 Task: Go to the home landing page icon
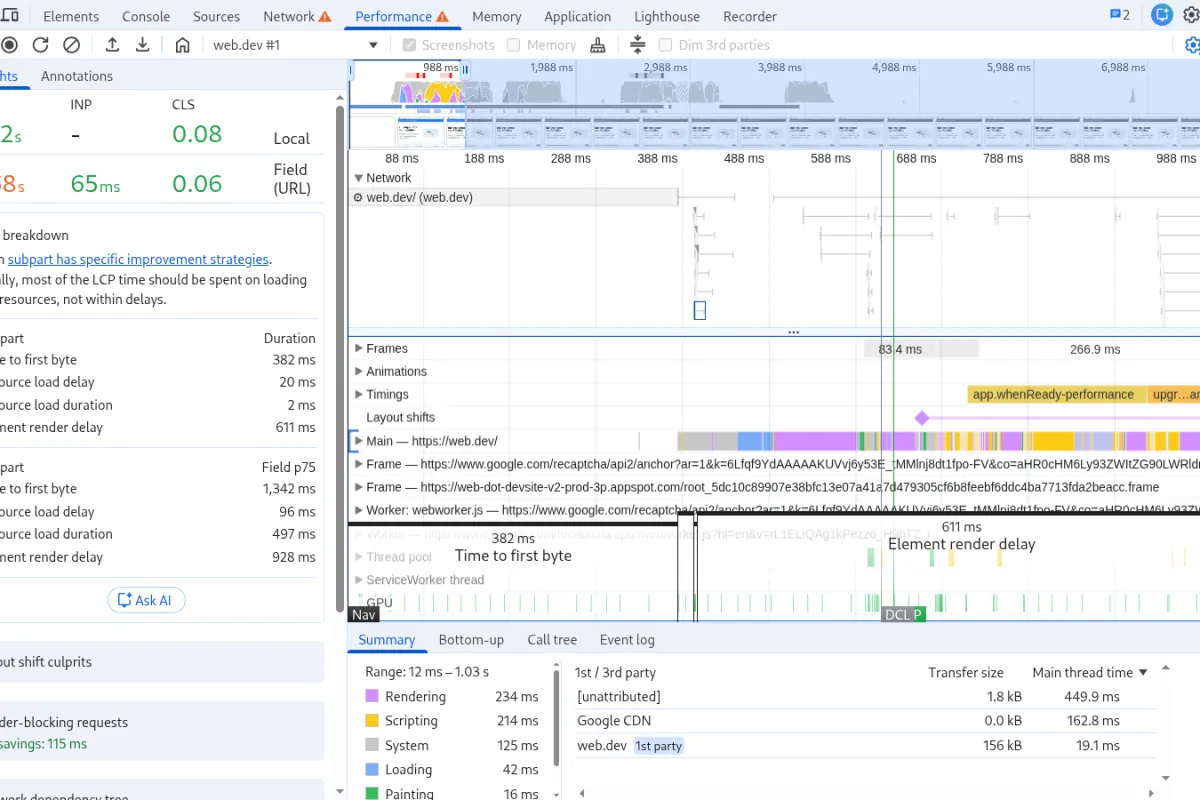tap(182, 45)
